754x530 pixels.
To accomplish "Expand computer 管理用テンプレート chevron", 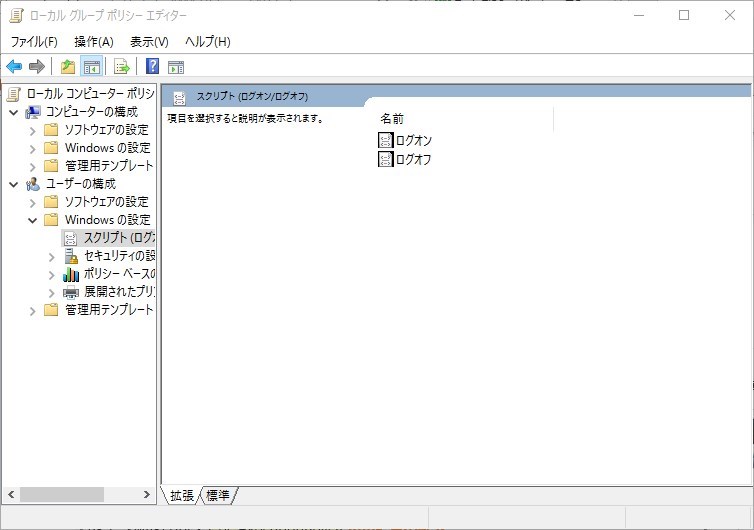I will pyautogui.click(x=32, y=167).
